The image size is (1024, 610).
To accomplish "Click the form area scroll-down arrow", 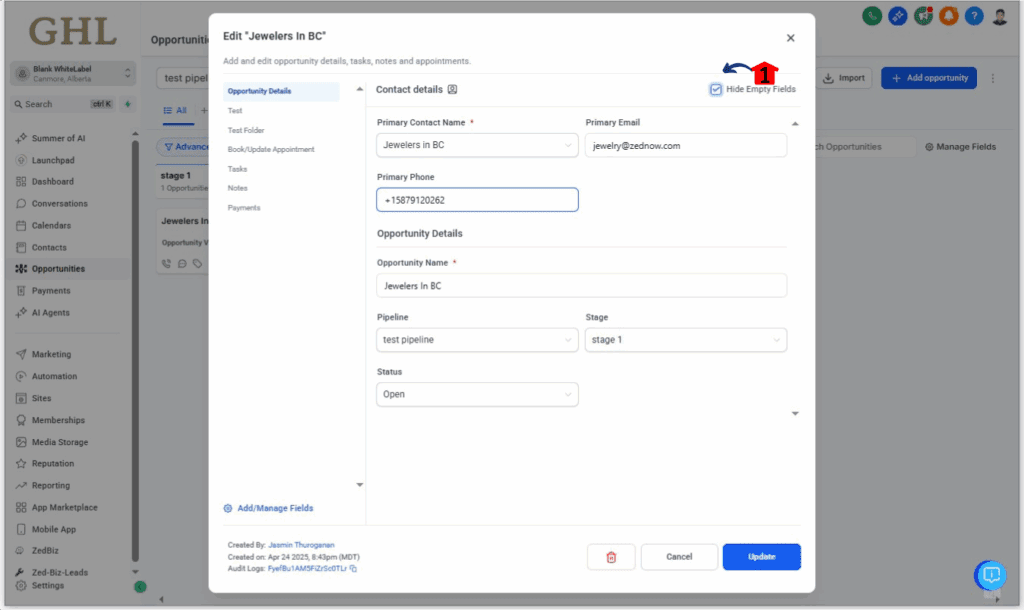I will [x=795, y=413].
